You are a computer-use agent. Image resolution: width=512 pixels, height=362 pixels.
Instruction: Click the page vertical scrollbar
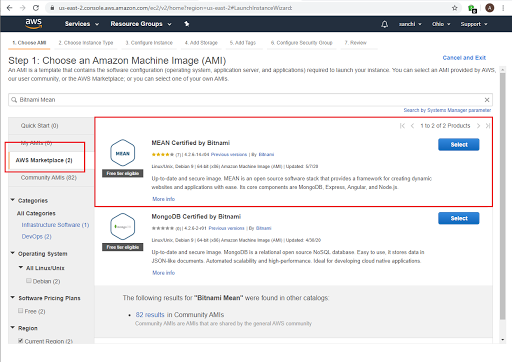click(503, 196)
